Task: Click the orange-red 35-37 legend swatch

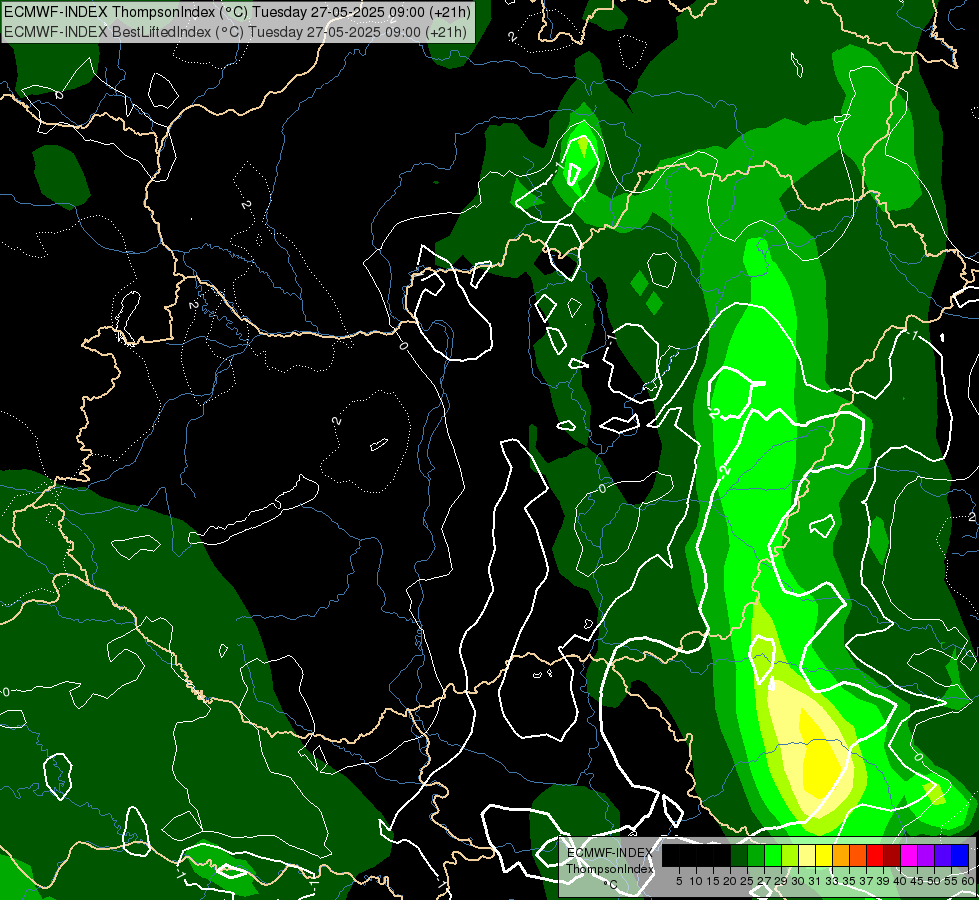Action: click(858, 855)
